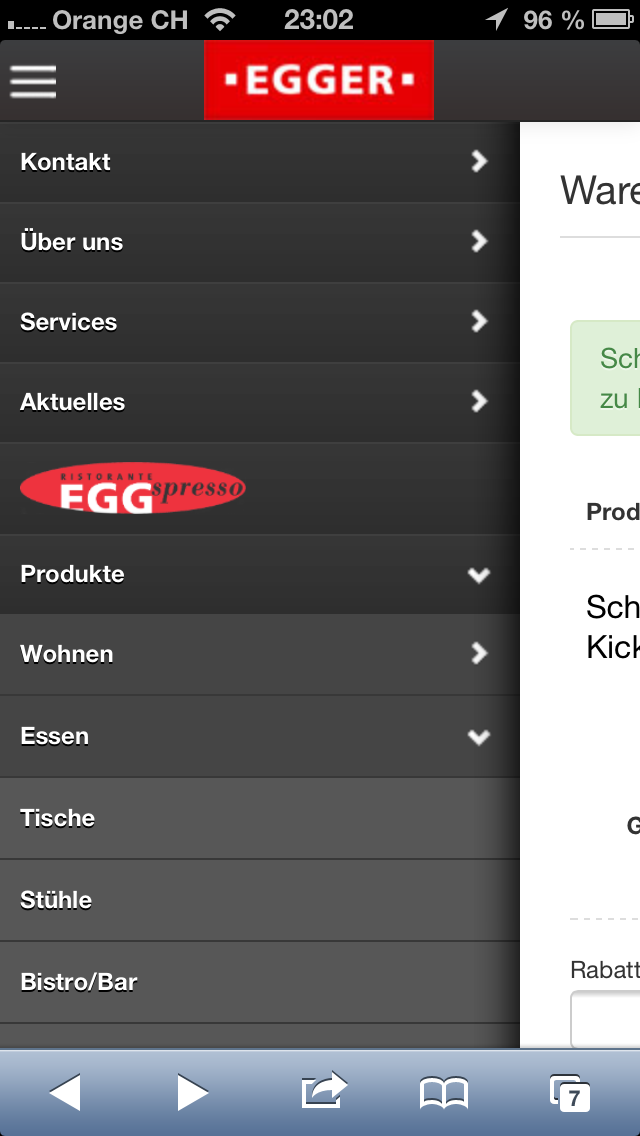Image resolution: width=640 pixels, height=1136 pixels.
Task: Expand the Kontakt submenu chevron
Action: [479, 161]
